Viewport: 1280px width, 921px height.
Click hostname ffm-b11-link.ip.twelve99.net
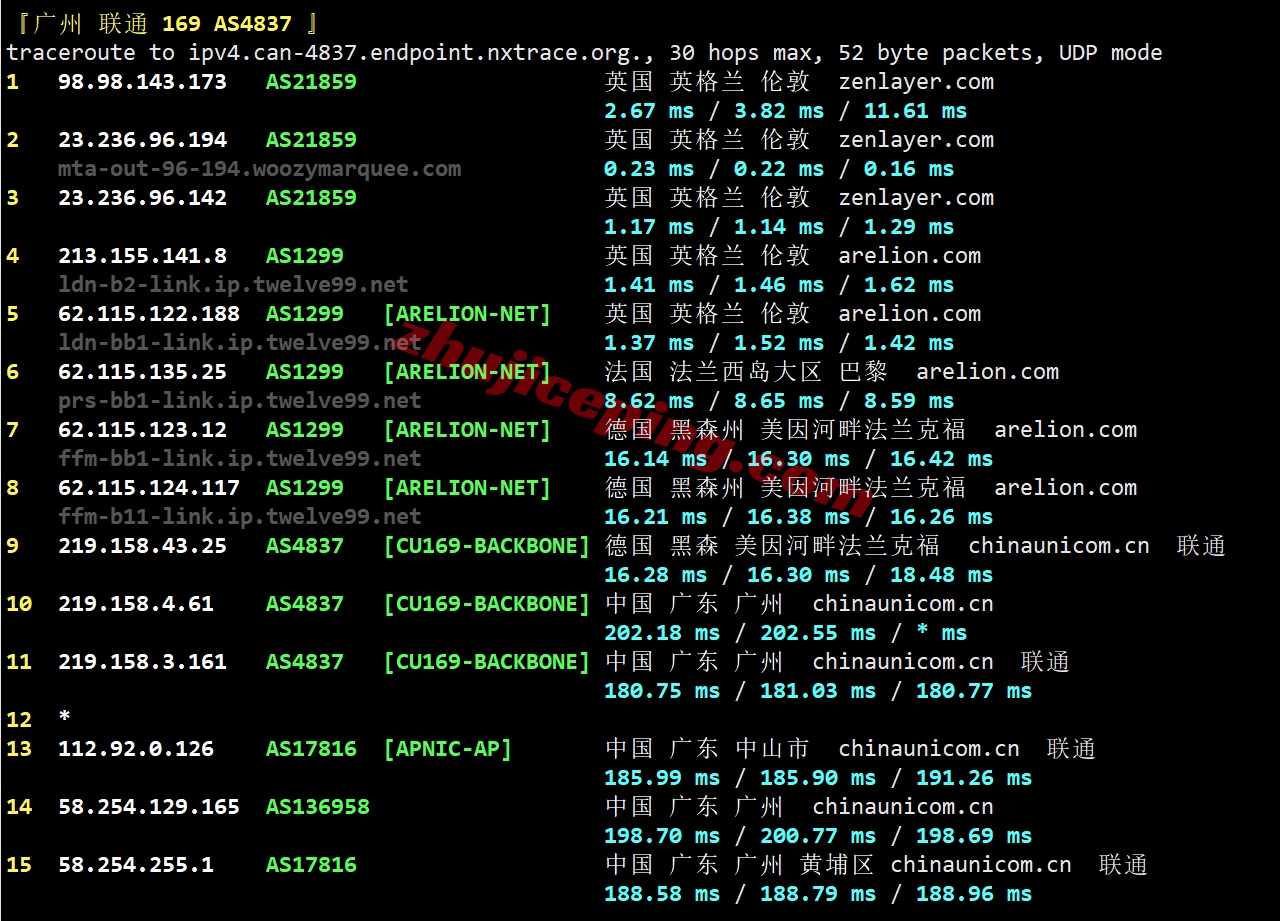(239, 517)
